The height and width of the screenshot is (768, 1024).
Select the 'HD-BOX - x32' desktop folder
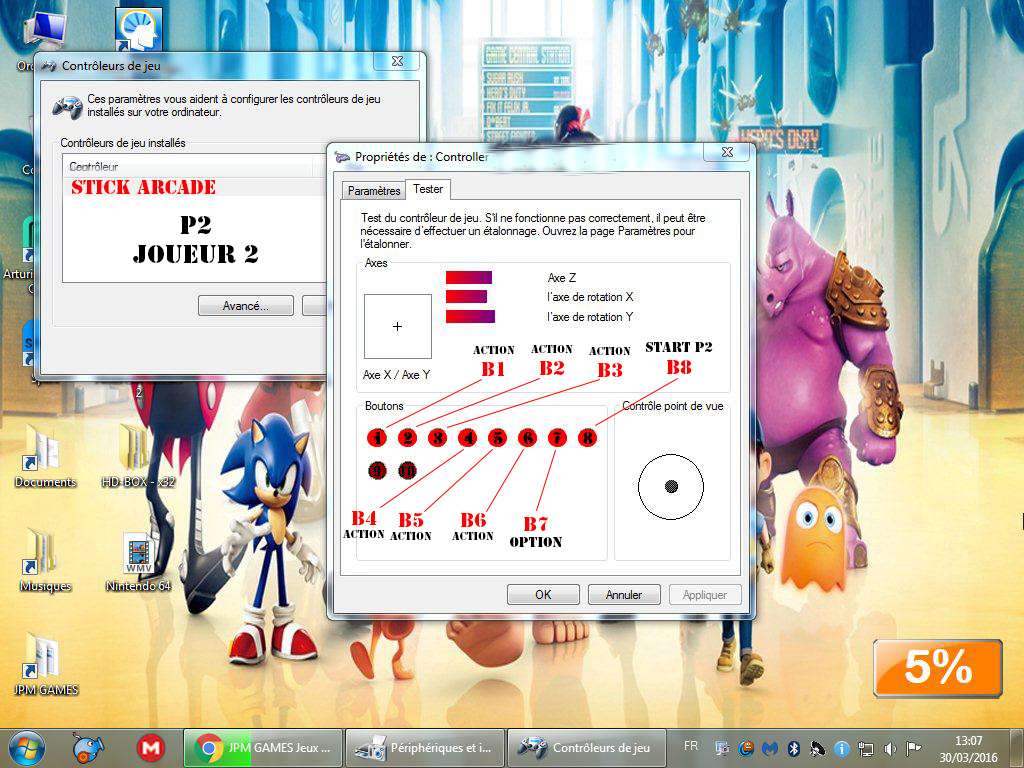click(138, 456)
